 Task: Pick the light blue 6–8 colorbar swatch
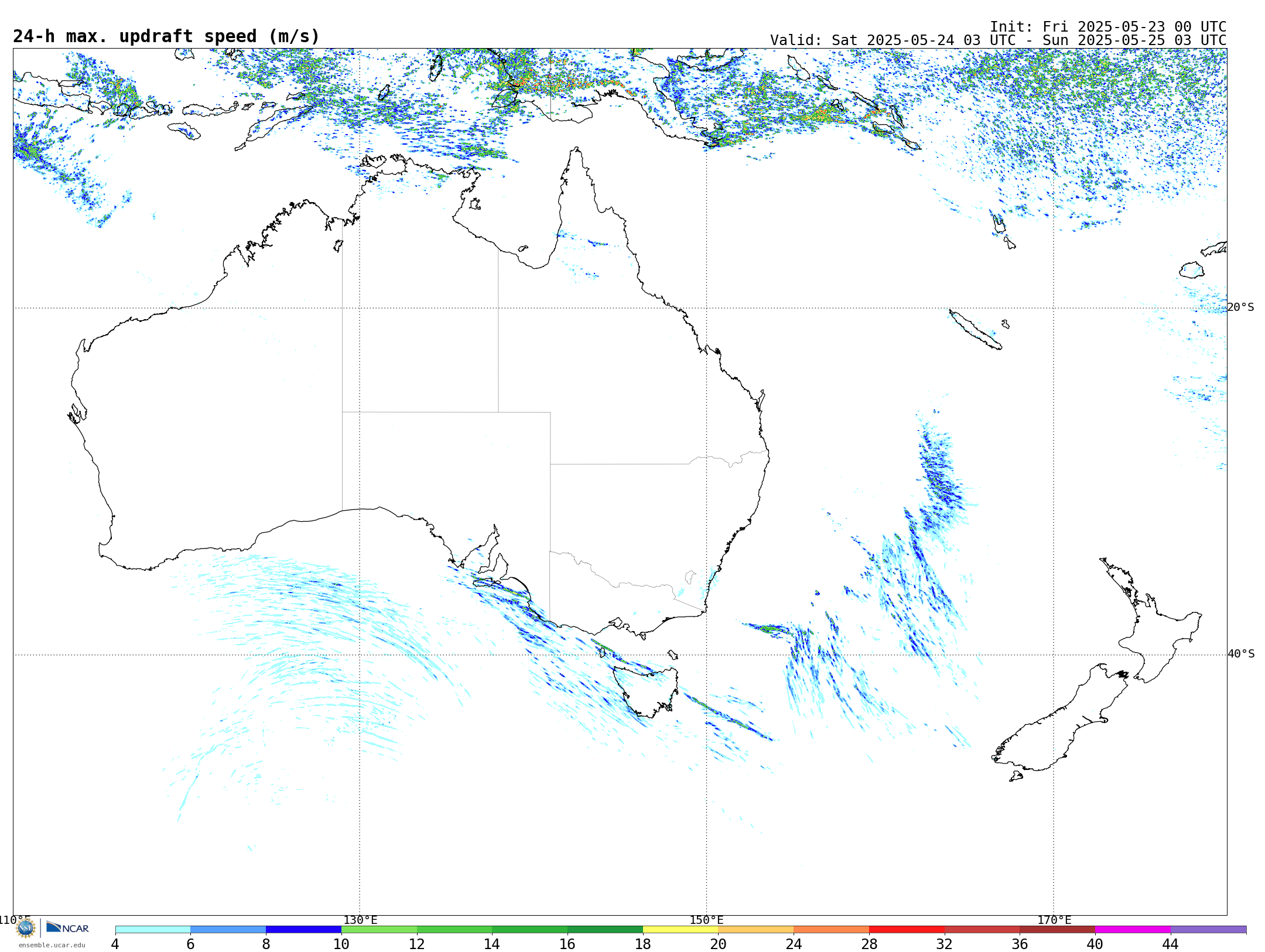click(x=228, y=930)
